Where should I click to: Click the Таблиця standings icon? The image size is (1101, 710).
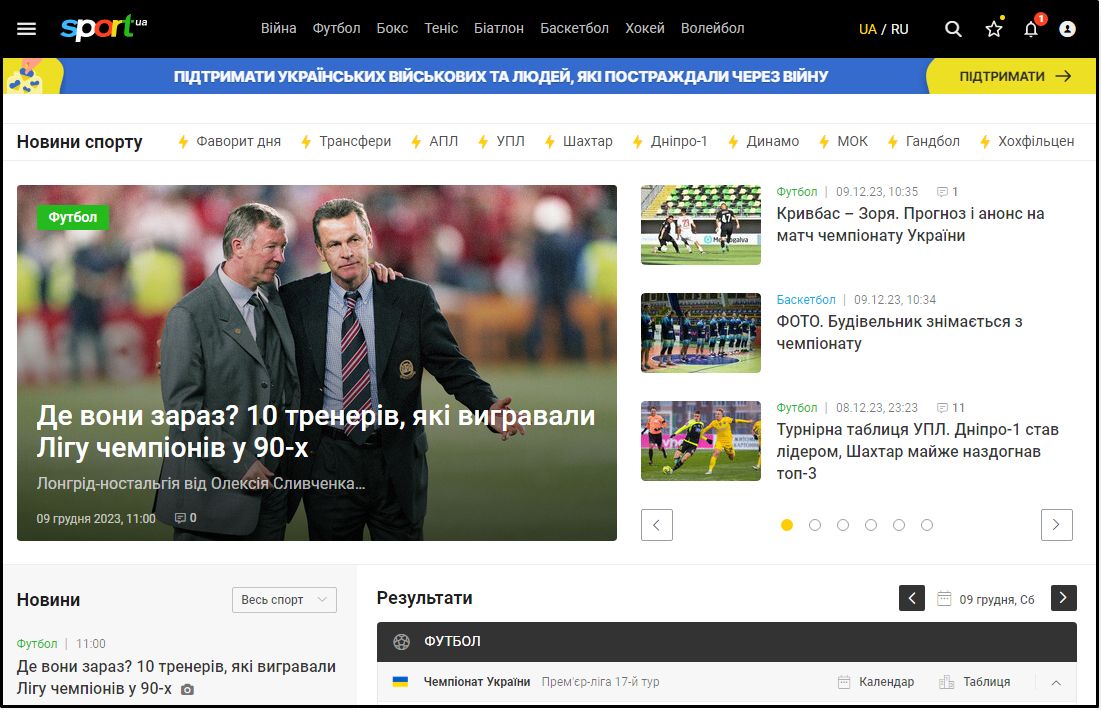pos(947,682)
